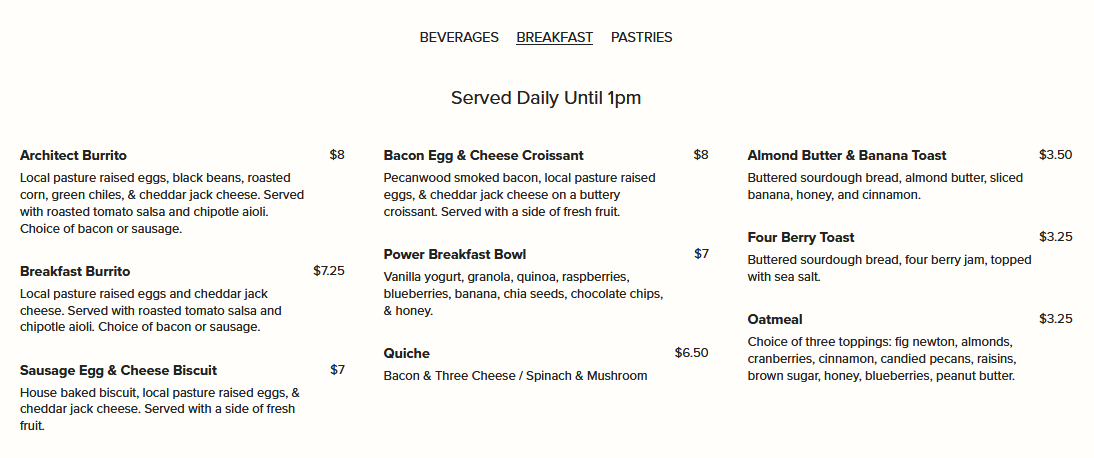Click the Quiche item title

point(406,354)
